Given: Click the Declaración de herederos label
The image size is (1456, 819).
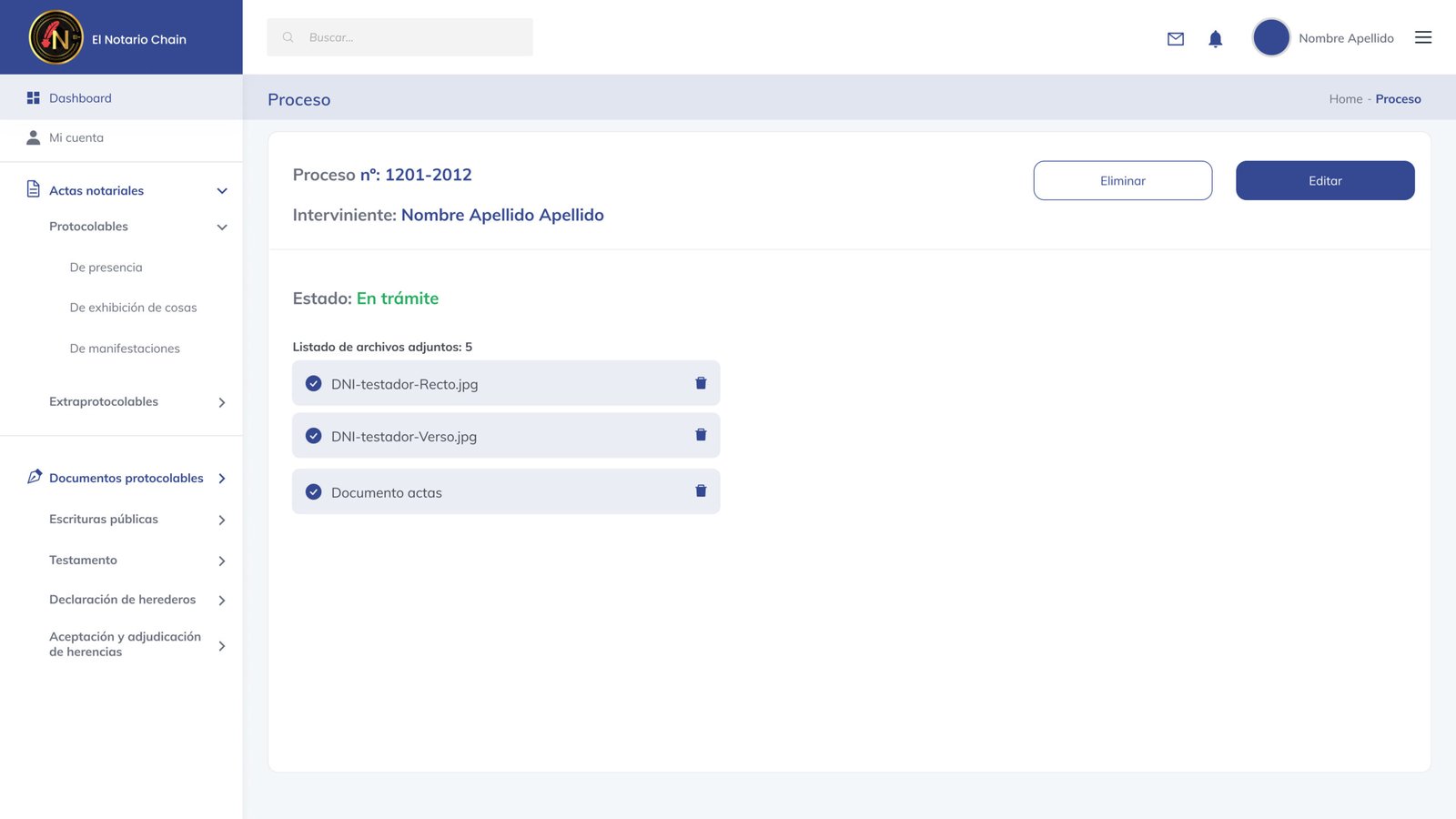Looking at the screenshot, I should click(x=123, y=599).
